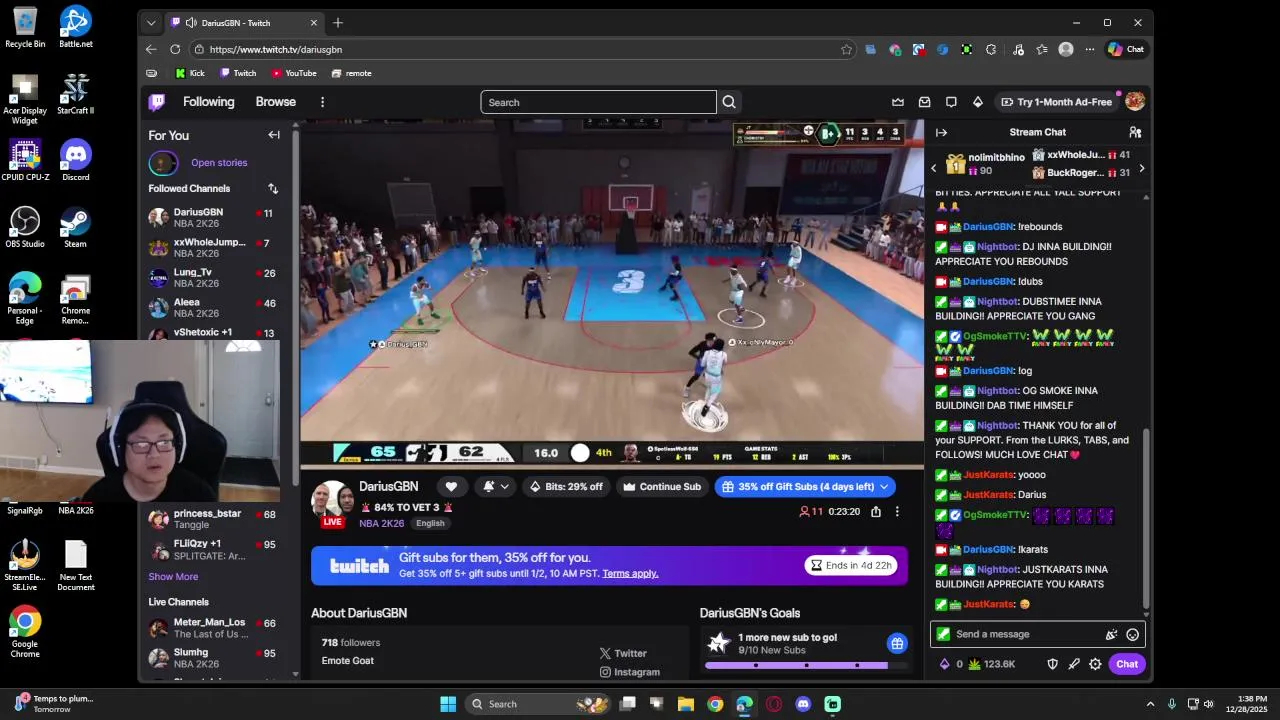Select xxWholeJump channel in sidebar
Viewport: 1280px width, 720px height.
click(x=214, y=247)
